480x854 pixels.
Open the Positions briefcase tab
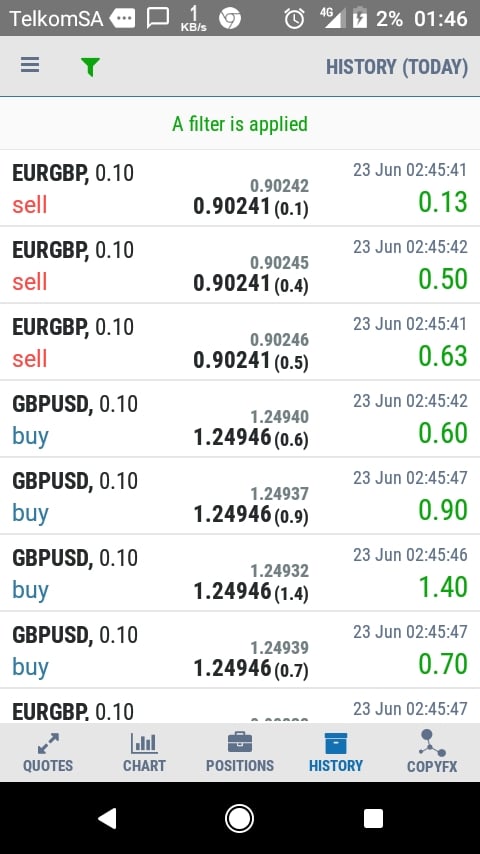tap(240, 753)
